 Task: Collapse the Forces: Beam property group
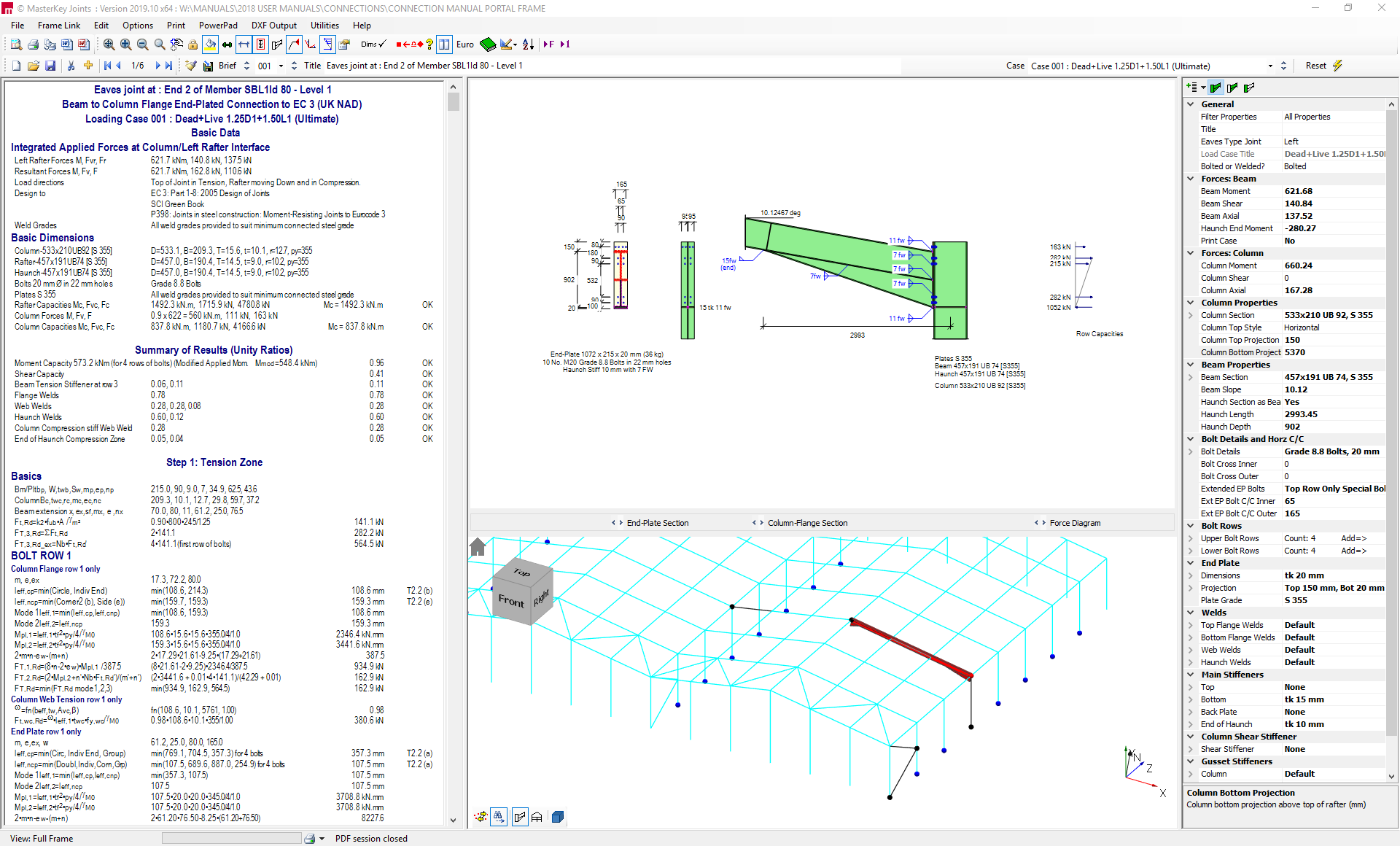[x=1191, y=179]
